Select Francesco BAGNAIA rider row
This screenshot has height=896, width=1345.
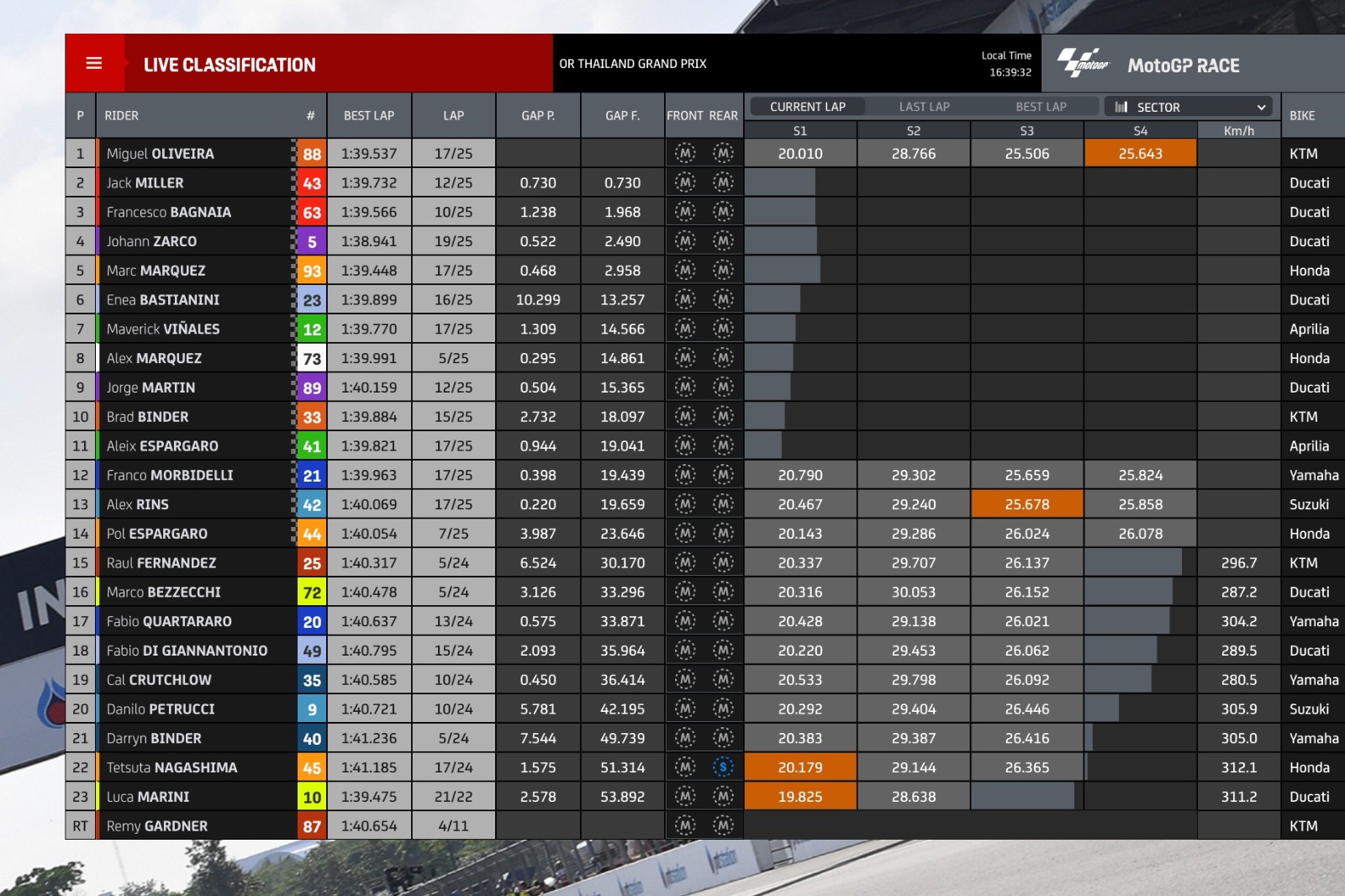click(x=169, y=213)
